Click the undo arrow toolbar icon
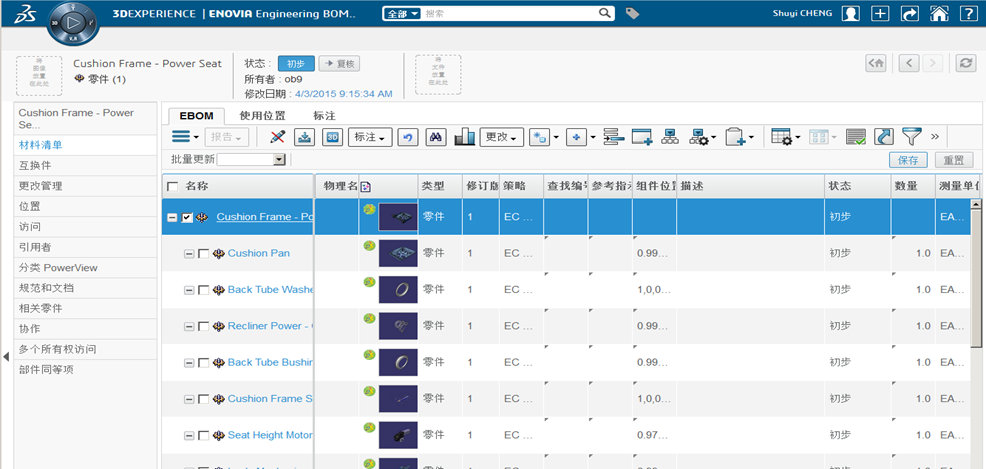This screenshot has width=986, height=469. (x=407, y=137)
